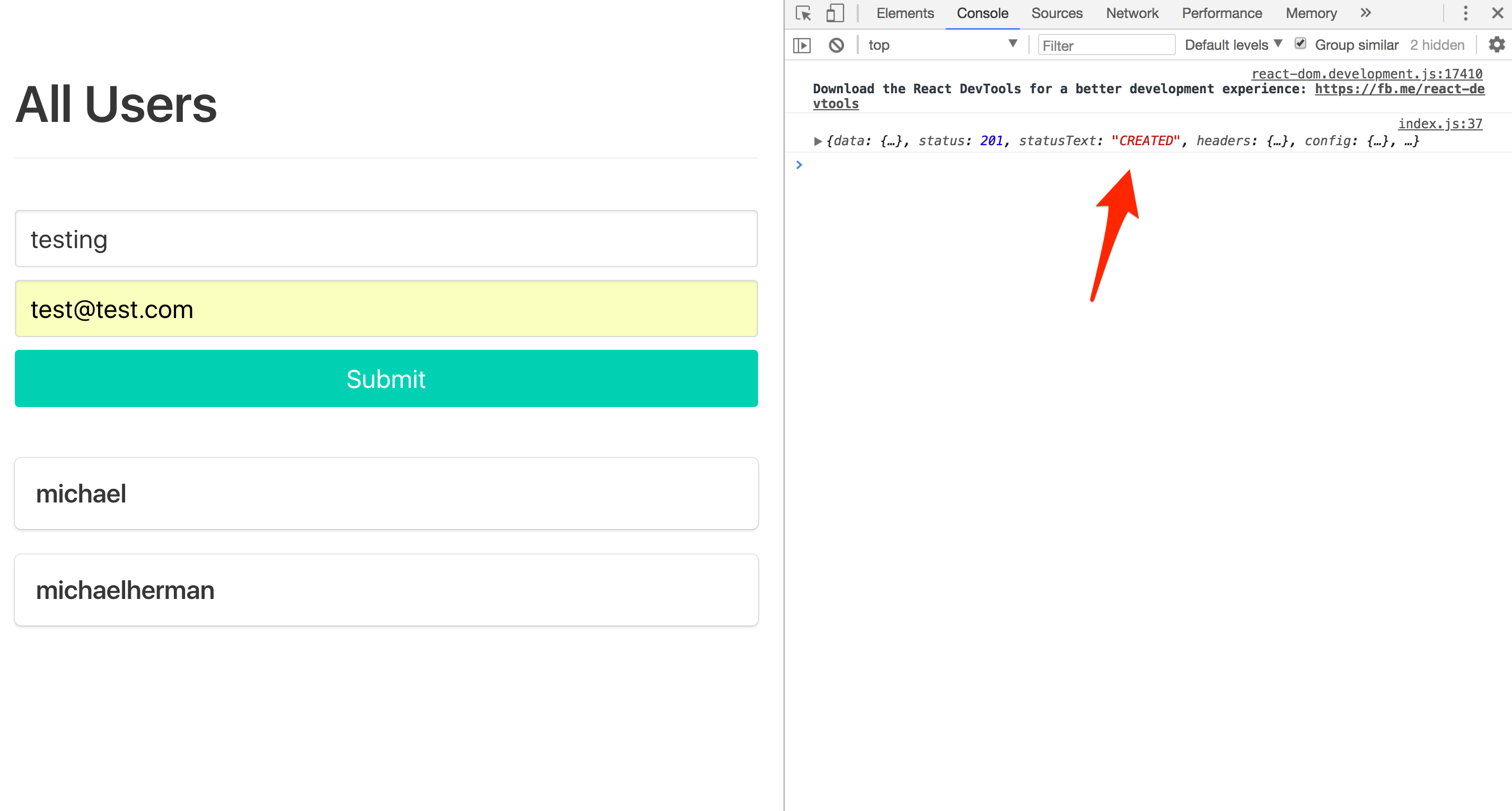Open react-dom.development.js:17410 link
1512x811 pixels.
tap(1366, 74)
